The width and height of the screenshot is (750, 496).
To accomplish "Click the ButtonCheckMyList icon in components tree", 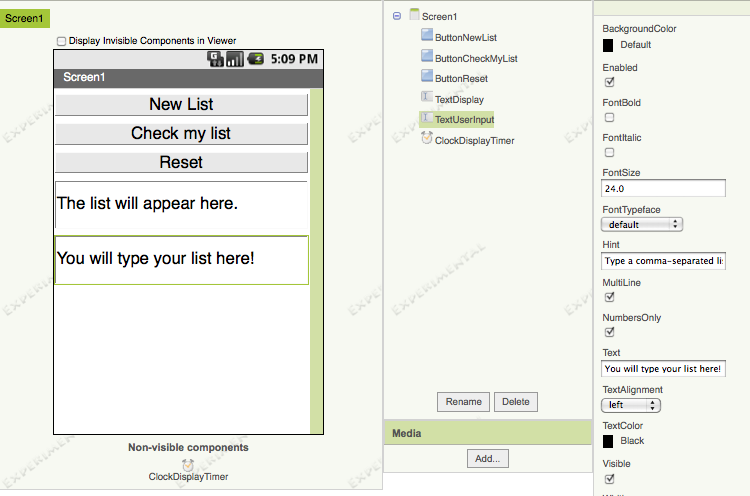I will click(x=427, y=58).
